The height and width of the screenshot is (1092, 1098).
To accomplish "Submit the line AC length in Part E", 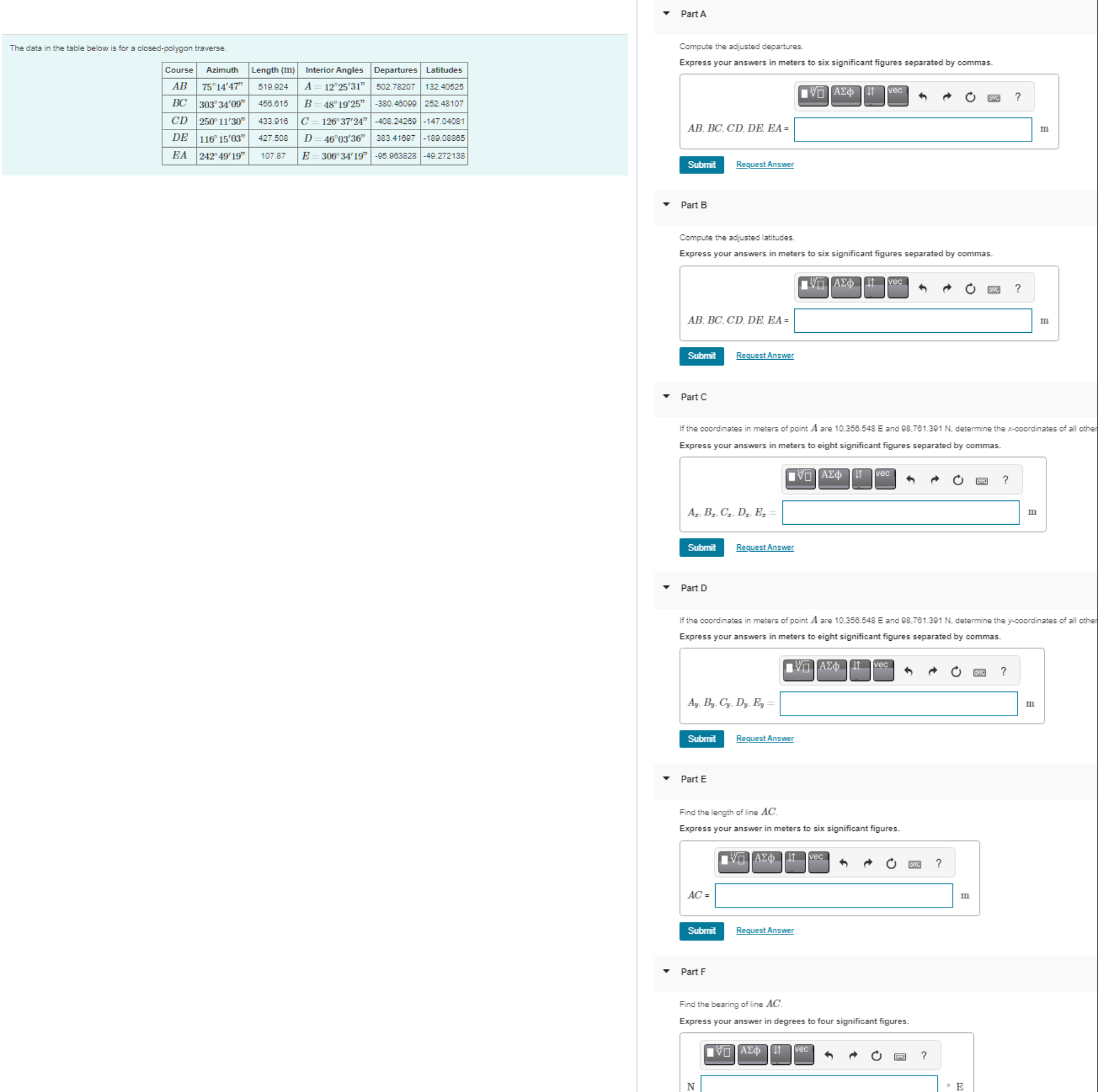I will 701,930.
